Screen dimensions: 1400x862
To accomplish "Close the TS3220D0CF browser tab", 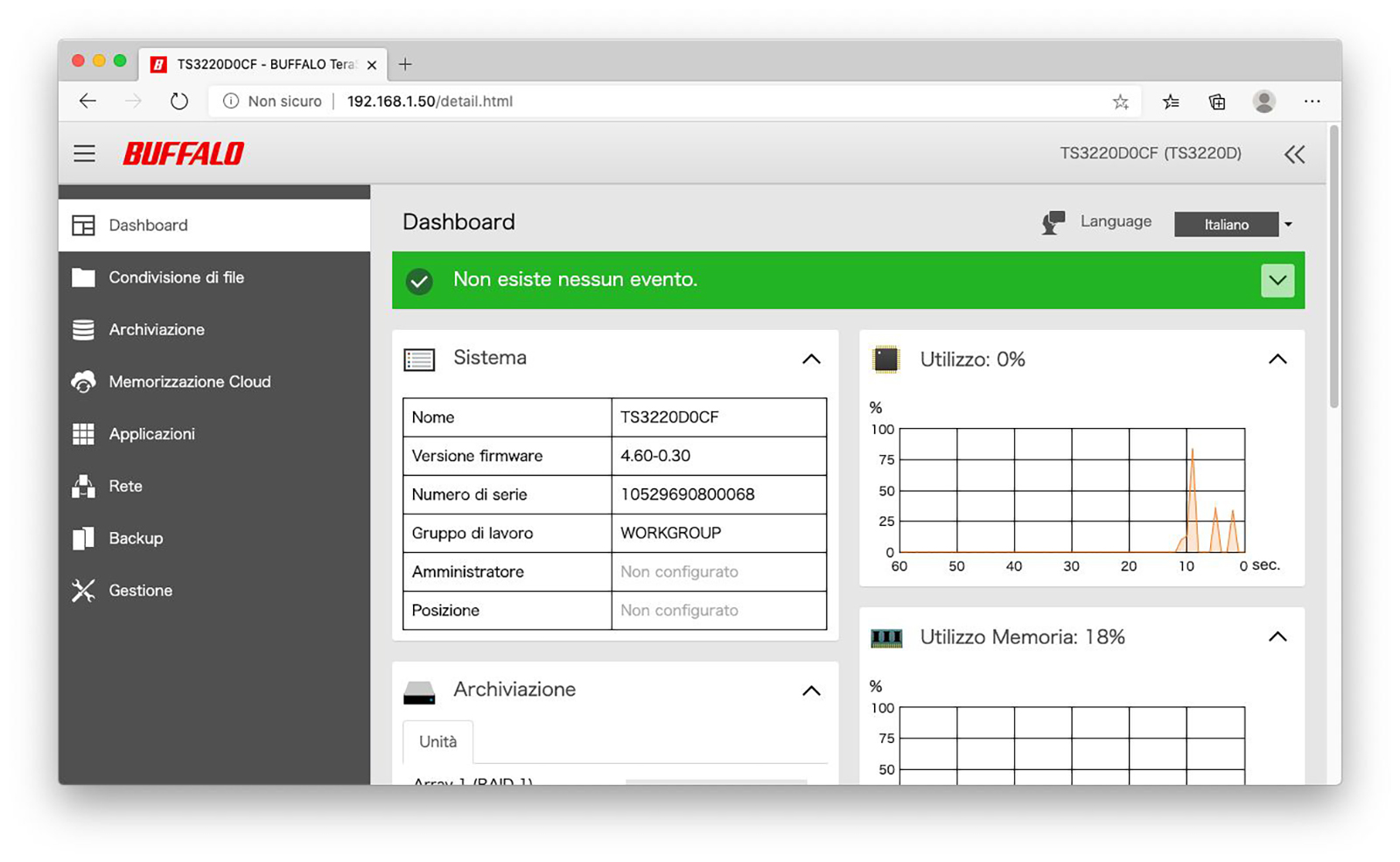I will point(372,65).
